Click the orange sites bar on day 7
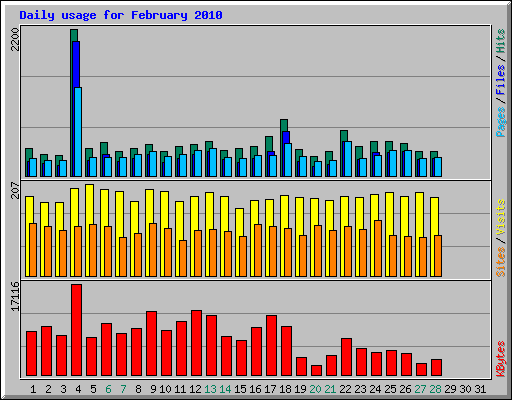The width and height of the screenshot is (512, 400). [123, 257]
